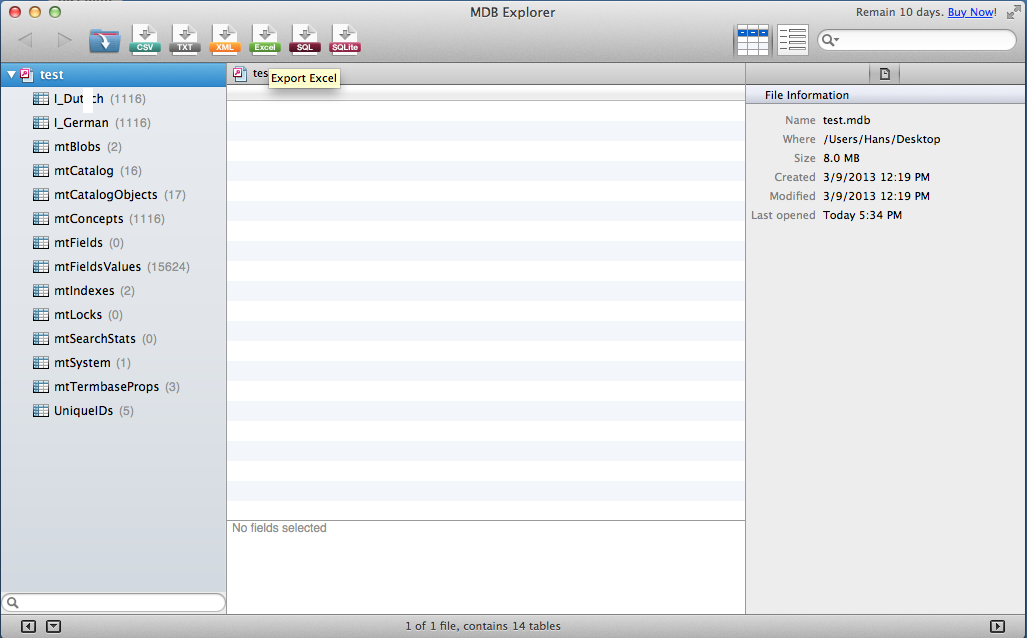1027x638 pixels.
Task: Click the forward navigation arrow
Action: tap(65, 40)
